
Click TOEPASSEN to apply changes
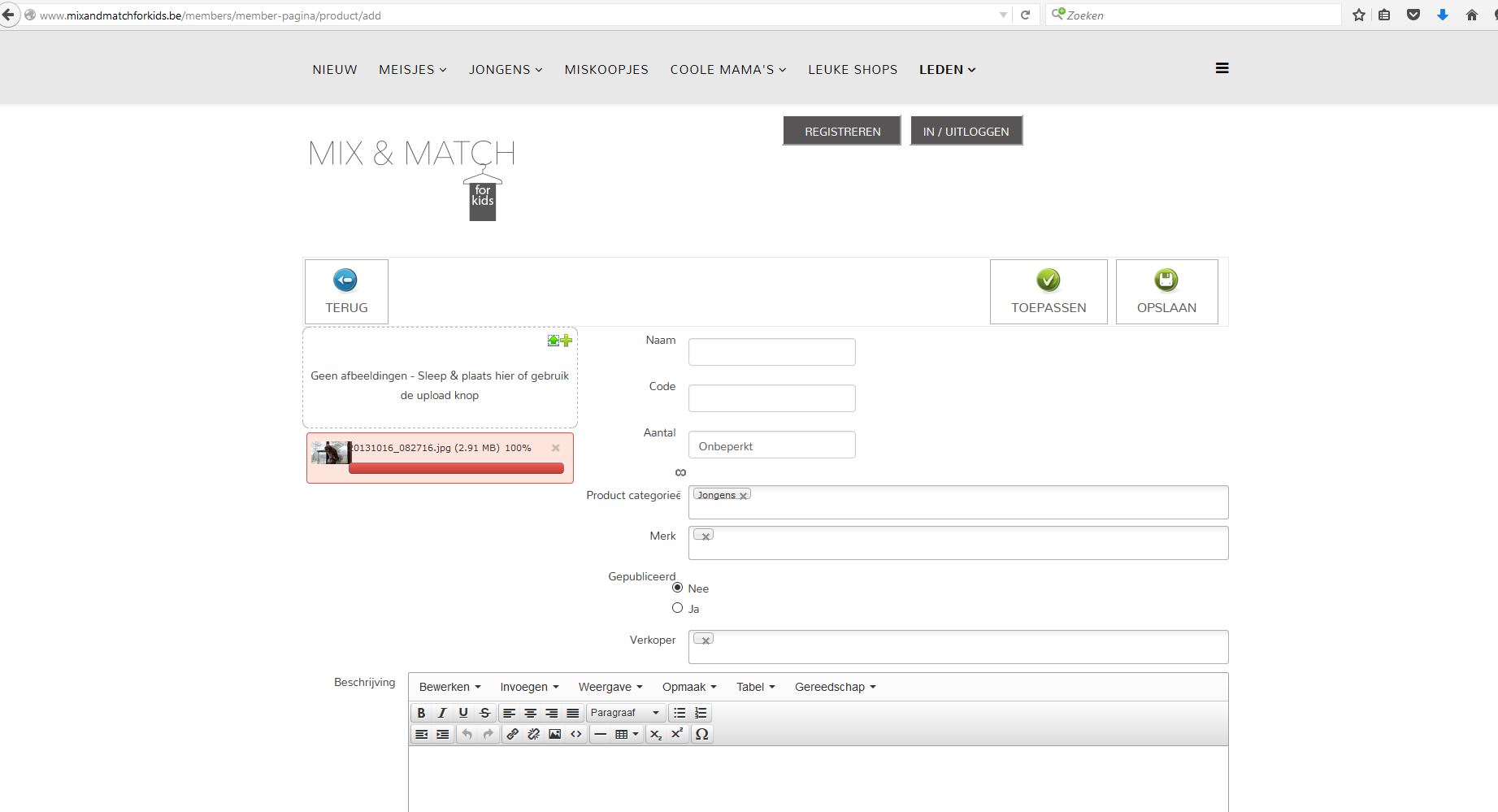click(1049, 292)
